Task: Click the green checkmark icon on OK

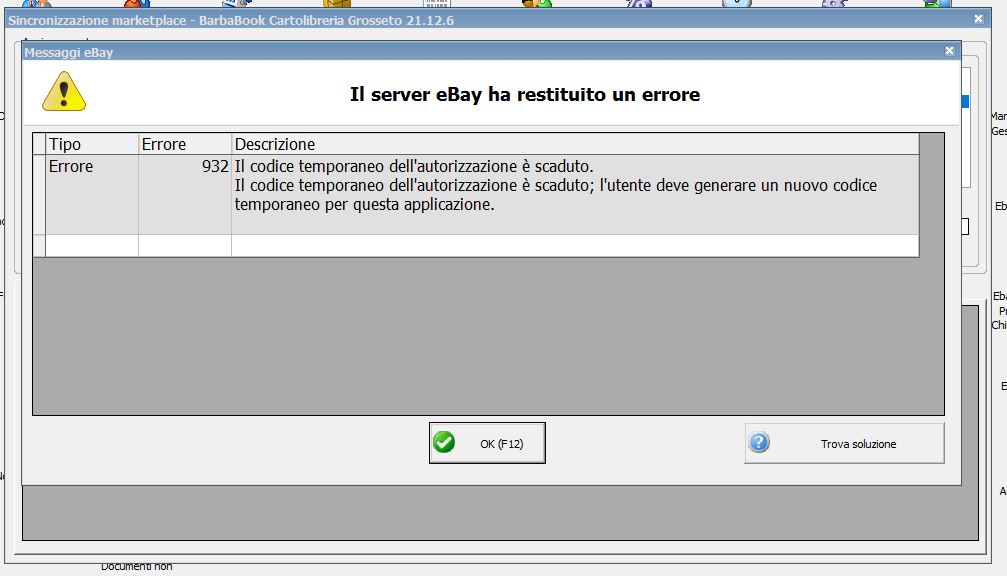Action: tap(444, 442)
